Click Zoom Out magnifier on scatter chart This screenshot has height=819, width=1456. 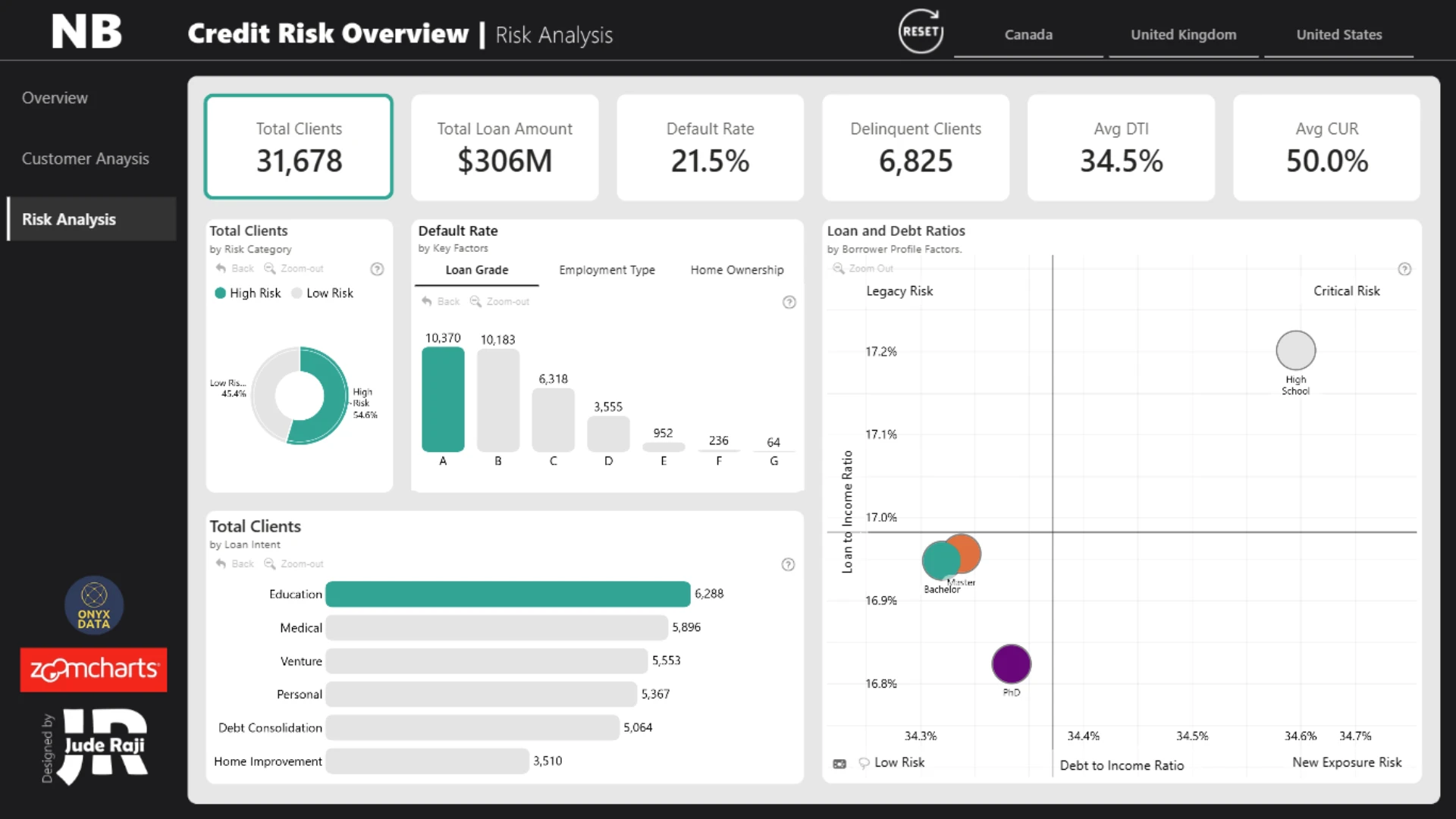[839, 268]
